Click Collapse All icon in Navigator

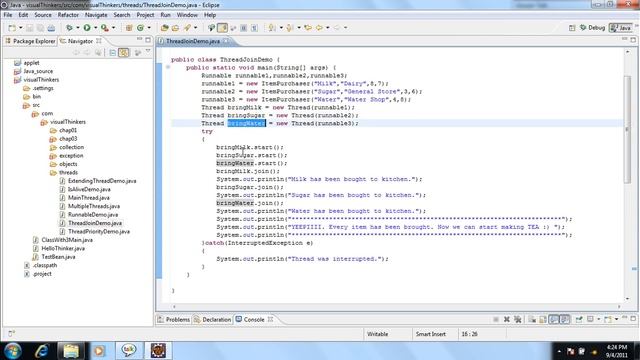(113, 53)
